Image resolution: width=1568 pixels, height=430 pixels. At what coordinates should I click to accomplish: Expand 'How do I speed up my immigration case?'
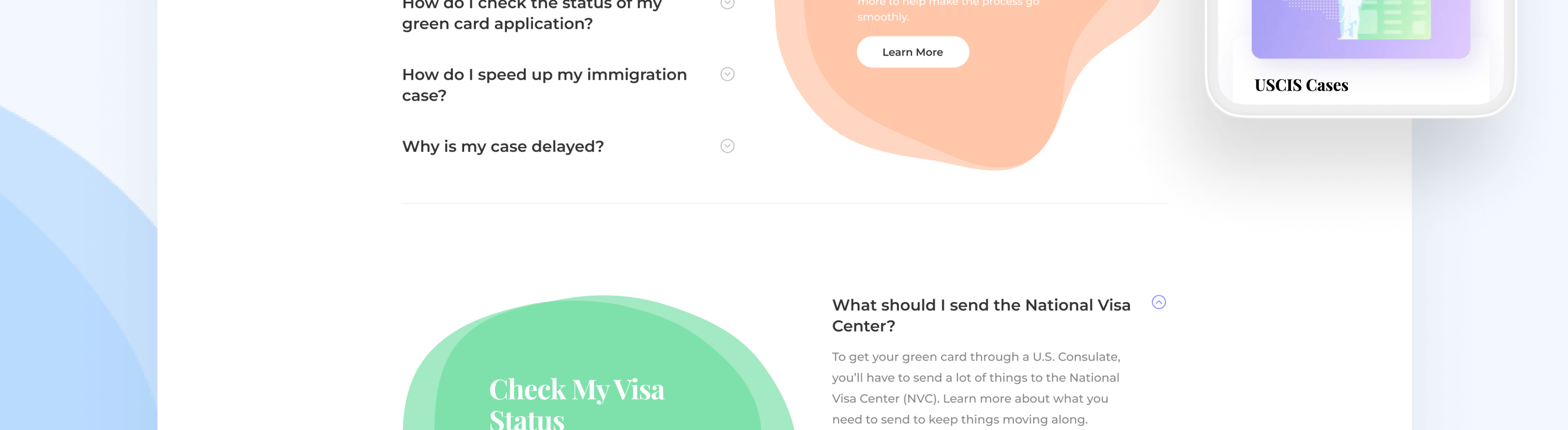(x=544, y=84)
